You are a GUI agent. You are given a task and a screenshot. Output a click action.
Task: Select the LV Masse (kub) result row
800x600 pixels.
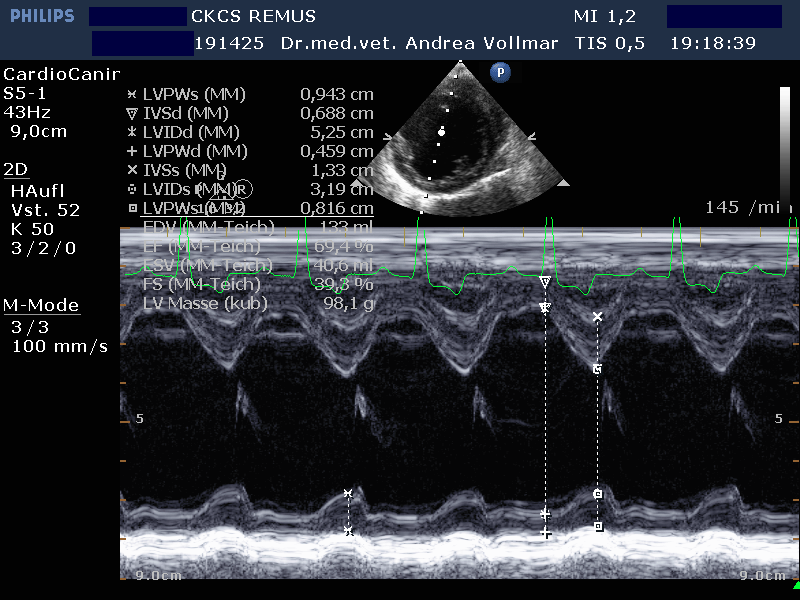click(x=205, y=303)
